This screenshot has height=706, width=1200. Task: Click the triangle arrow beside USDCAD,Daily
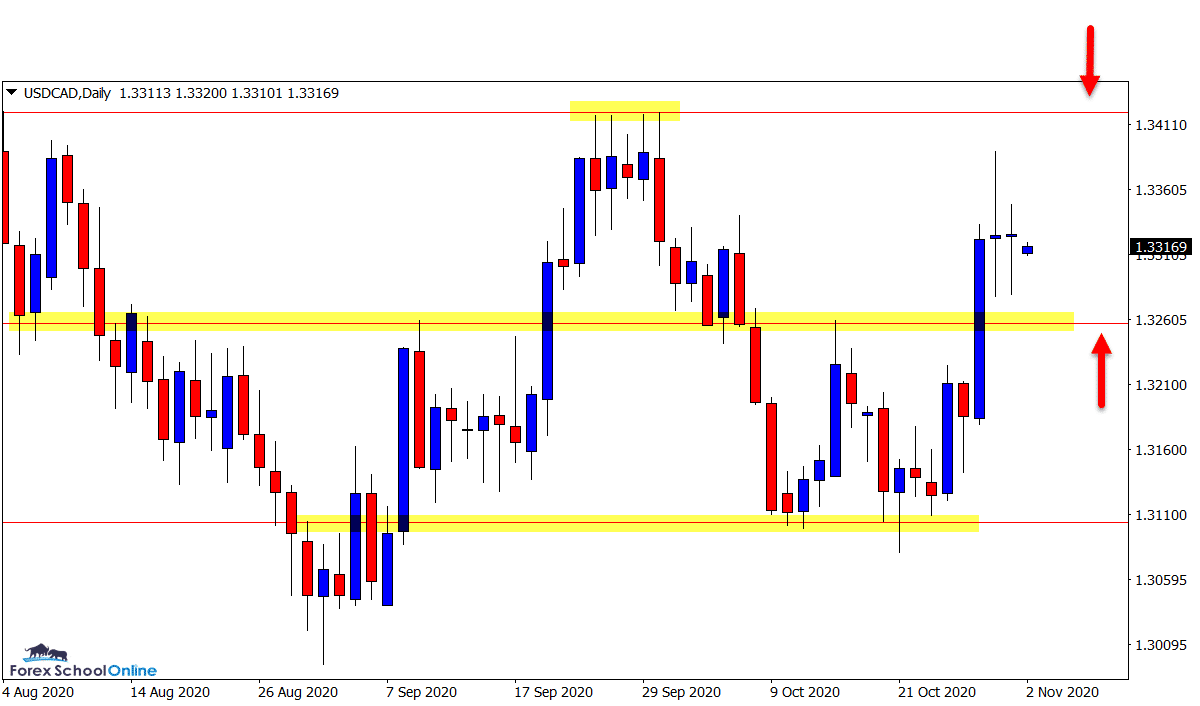tap(12, 93)
